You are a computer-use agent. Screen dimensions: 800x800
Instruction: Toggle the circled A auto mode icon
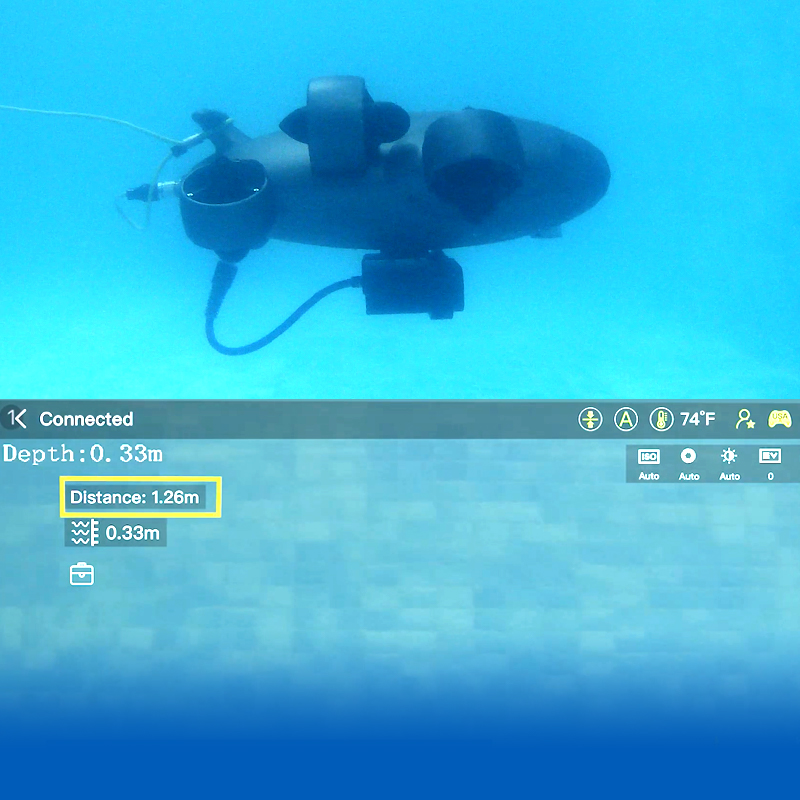tap(626, 419)
